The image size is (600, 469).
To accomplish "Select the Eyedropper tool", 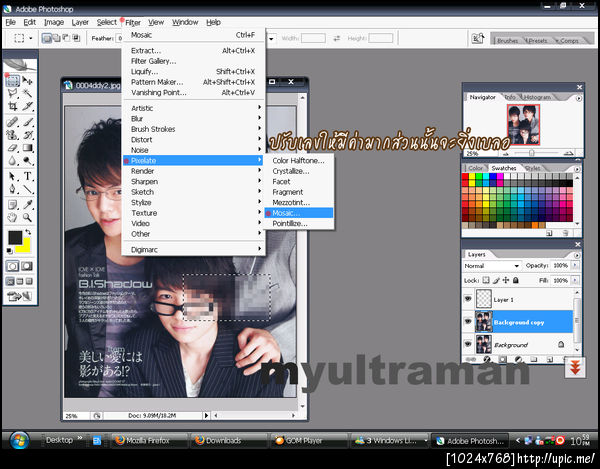I will [x=28, y=205].
